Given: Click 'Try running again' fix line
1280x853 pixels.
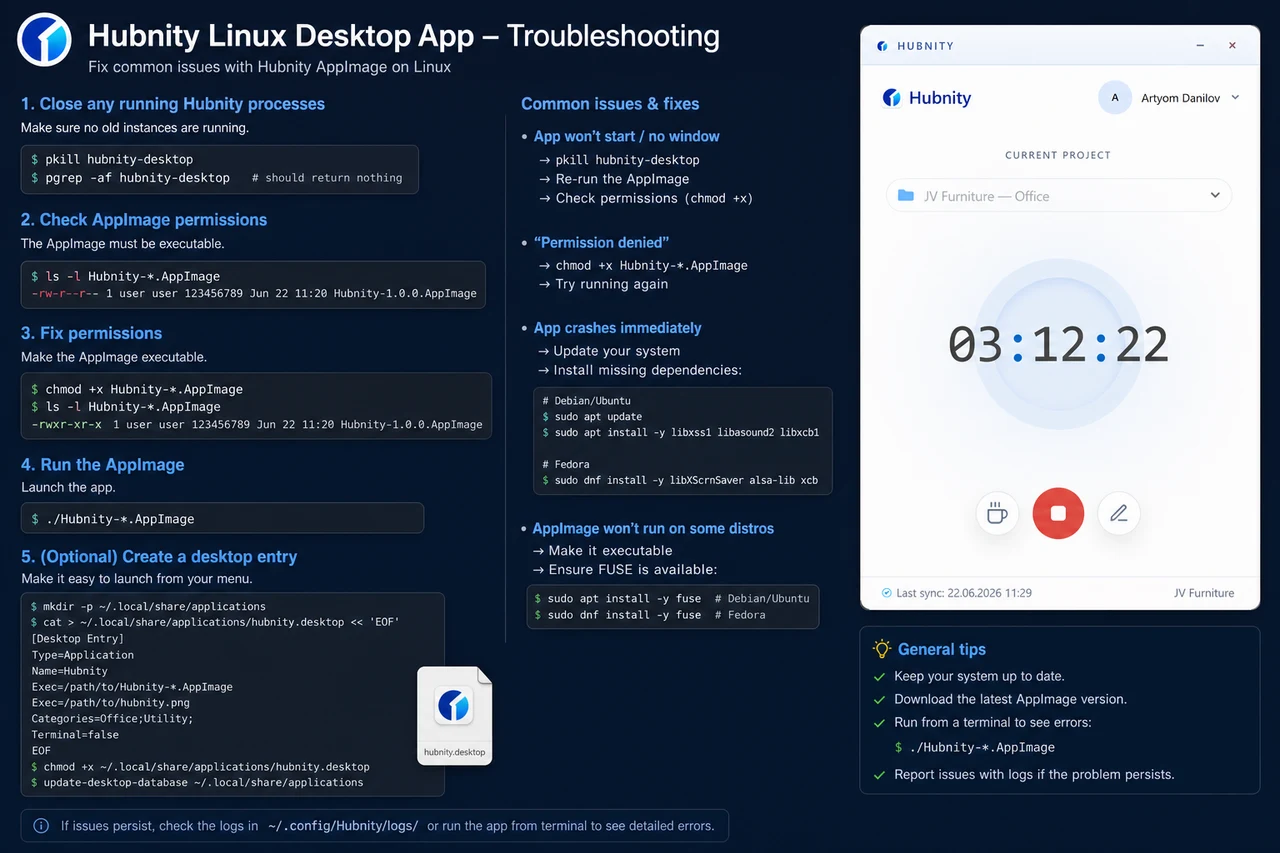Looking at the screenshot, I should click(x=611, y=284).
